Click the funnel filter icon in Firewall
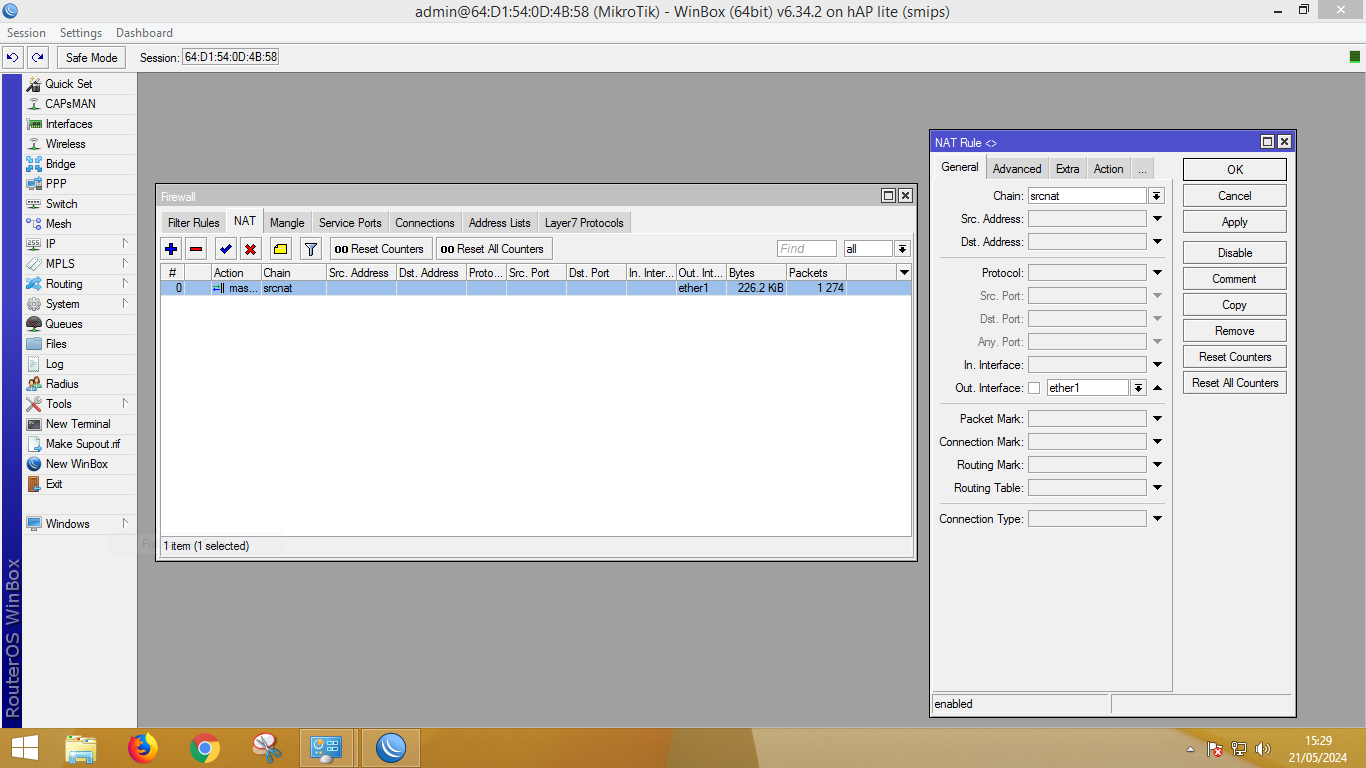The width and height of the screenshot is (1366, 768). coord(311,249)
